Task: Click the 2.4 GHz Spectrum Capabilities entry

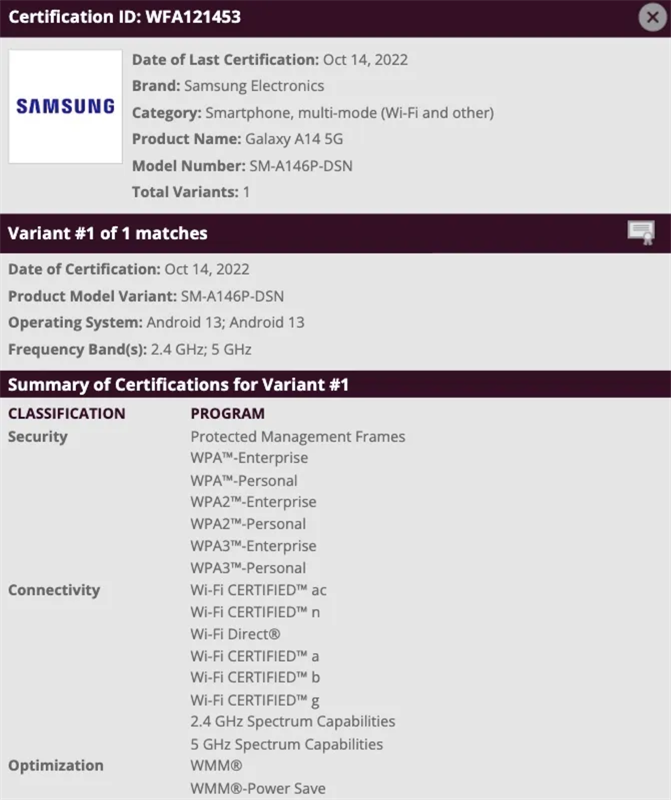Action: coord(293,721)
